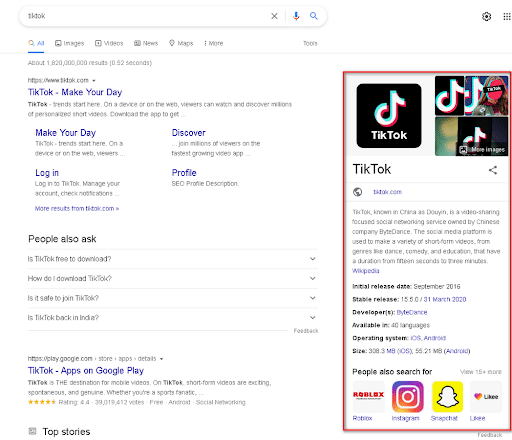Screen dimensions: 512x440
Task: Open the Discover sitelink
Action: [x=188, y=133]
